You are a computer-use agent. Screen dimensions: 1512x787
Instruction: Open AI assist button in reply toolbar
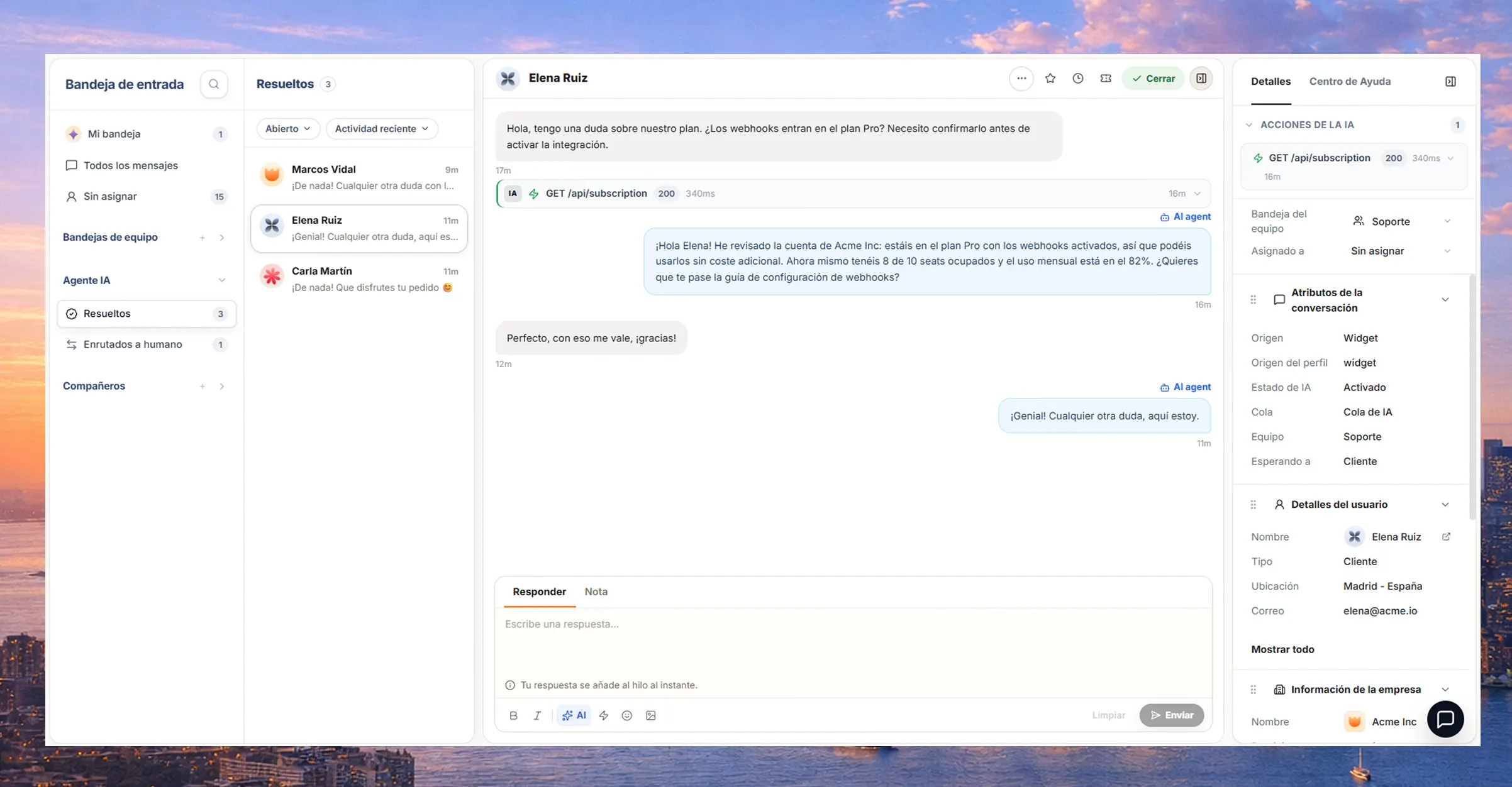click(574, 715)
